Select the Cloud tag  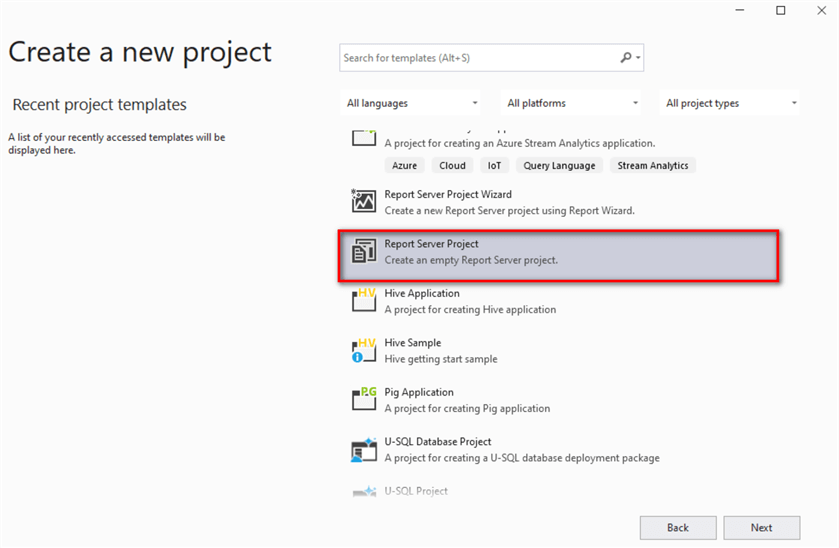pos(452,166)
